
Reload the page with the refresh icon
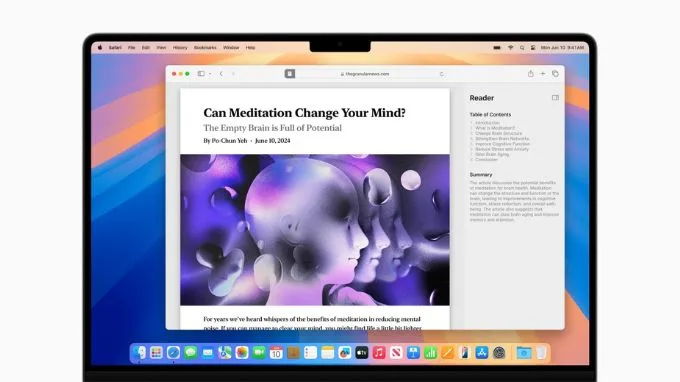441,74
